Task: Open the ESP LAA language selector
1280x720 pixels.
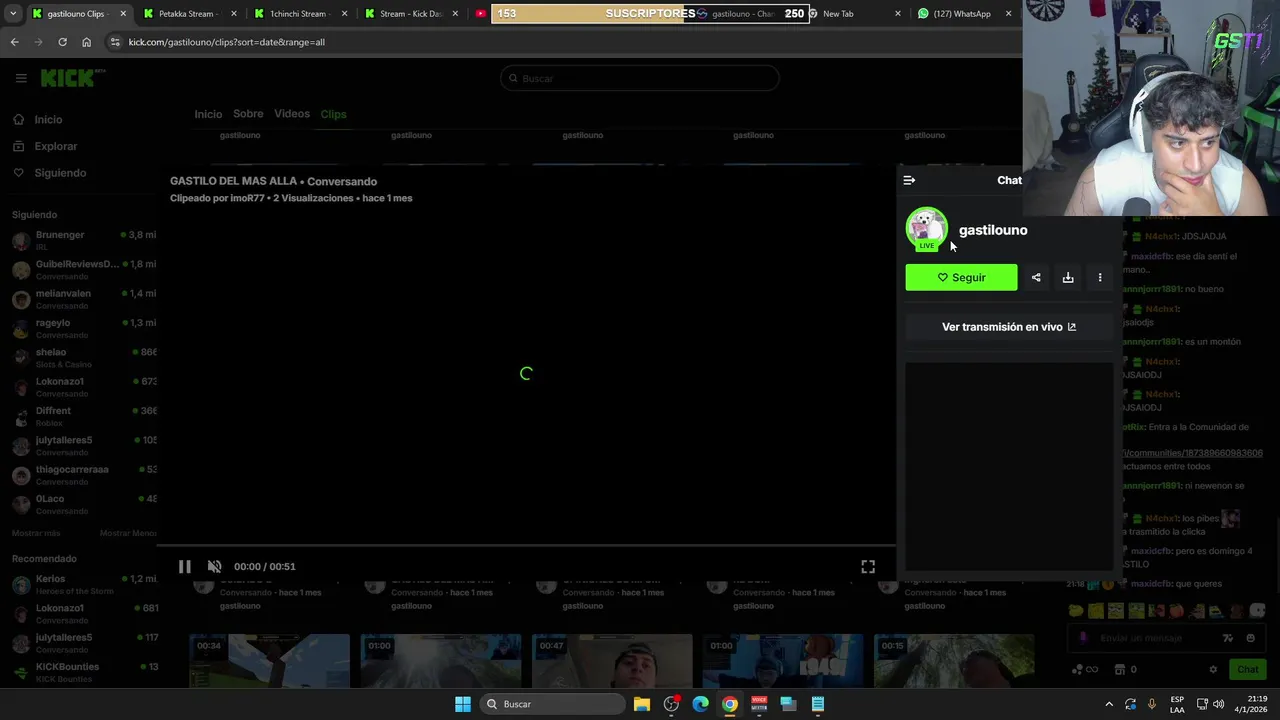Action: pos(1178,704)
